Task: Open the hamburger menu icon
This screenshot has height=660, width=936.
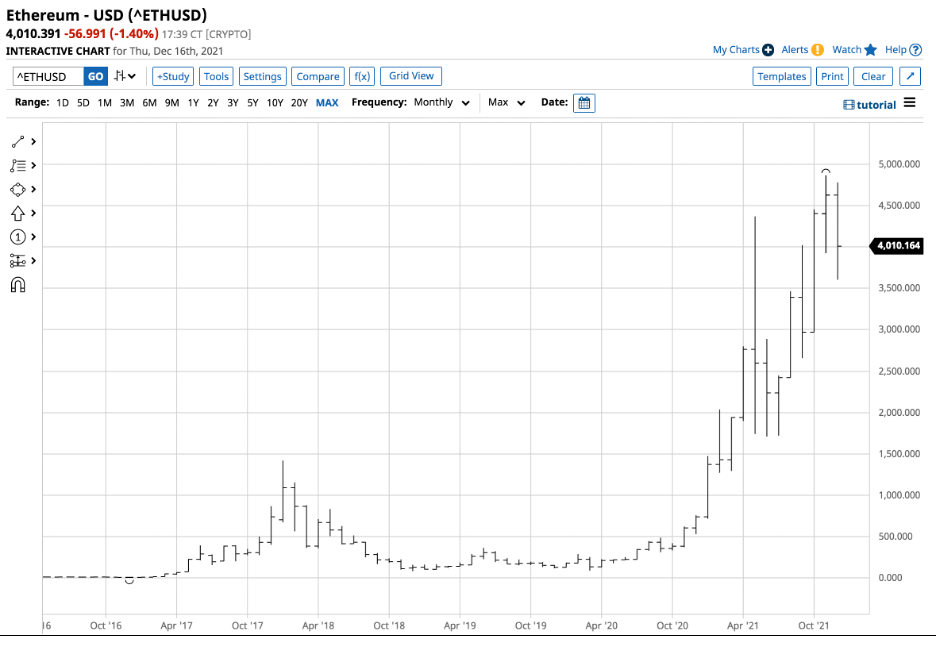Action: tap(909, 103)
